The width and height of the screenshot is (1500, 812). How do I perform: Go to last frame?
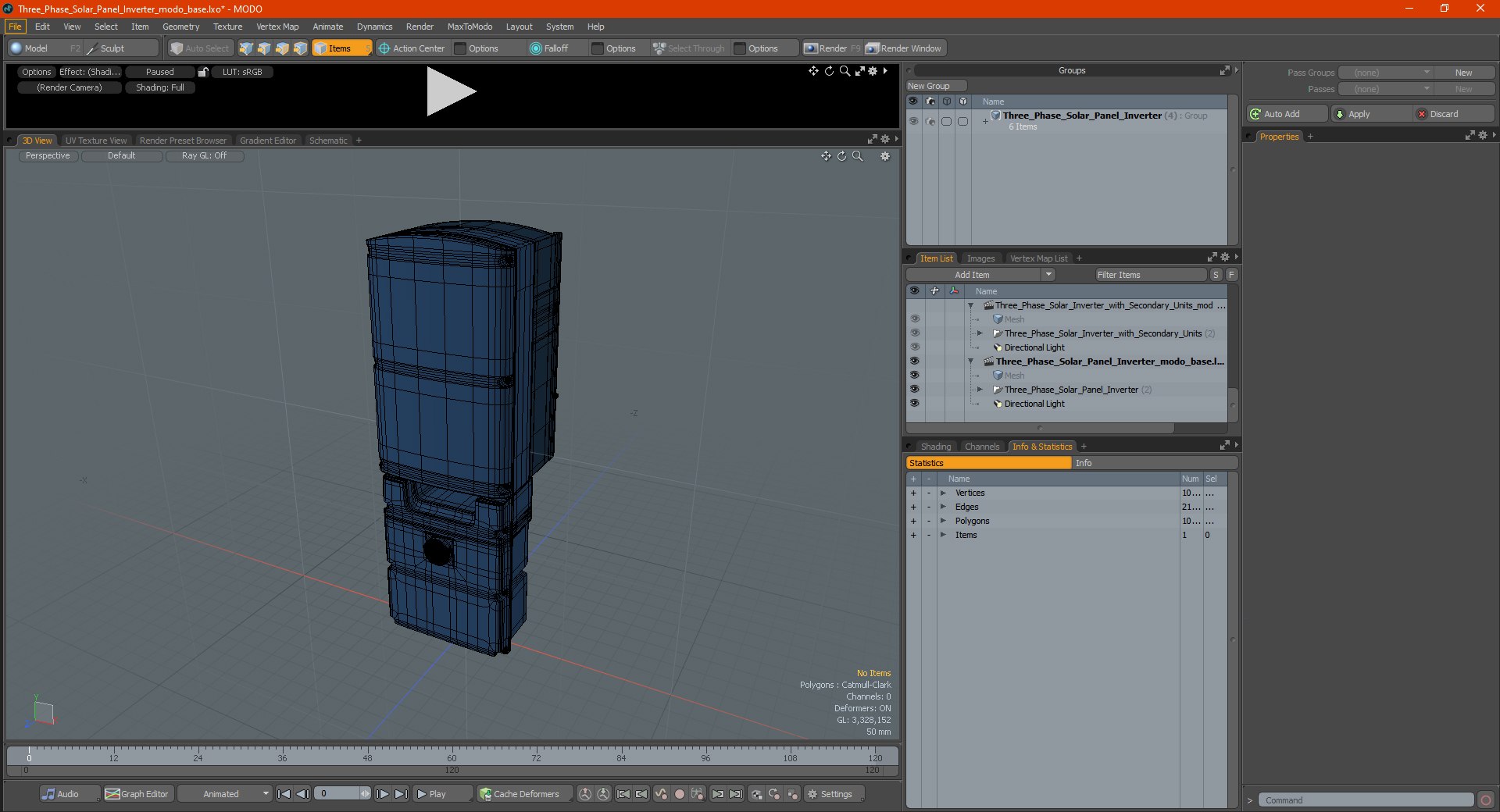pyautogui.click(x=401, y=794)
